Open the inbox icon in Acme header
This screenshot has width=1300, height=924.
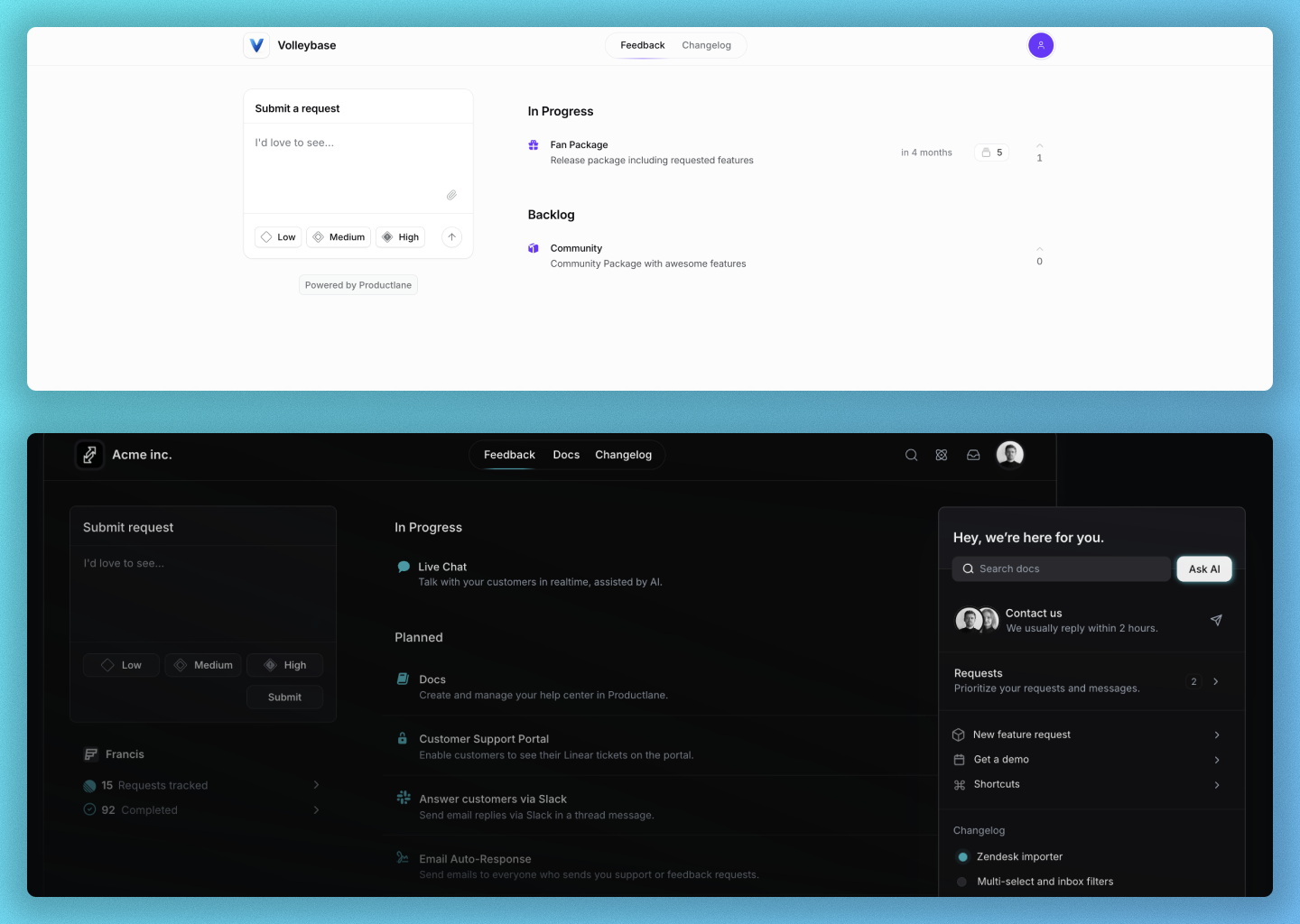click(973, 455)
